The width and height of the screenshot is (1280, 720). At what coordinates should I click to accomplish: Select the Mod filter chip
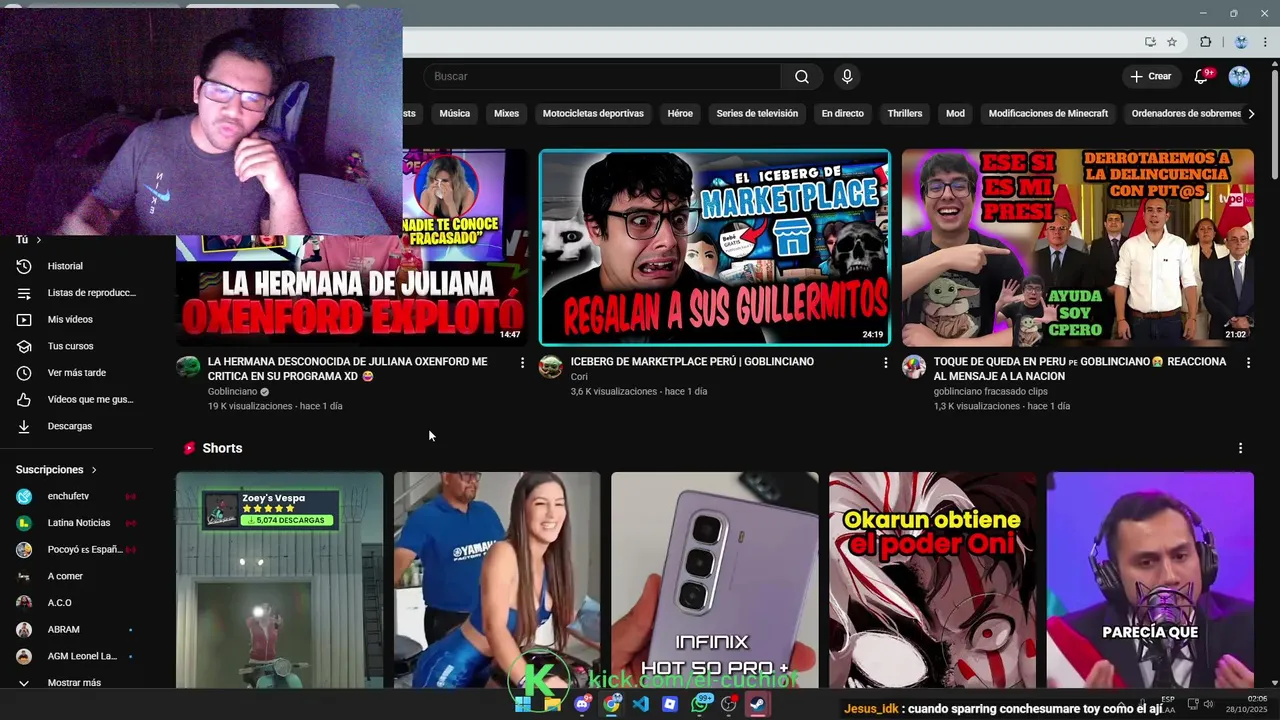click(x=955, y=114)
